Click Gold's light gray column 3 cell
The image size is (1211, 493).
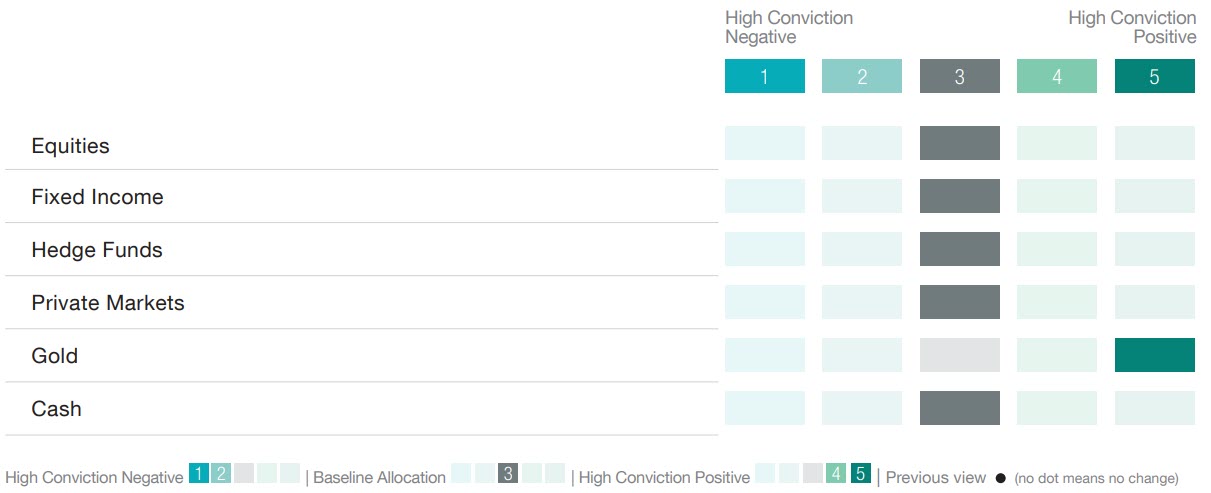[x=959, y=355]
